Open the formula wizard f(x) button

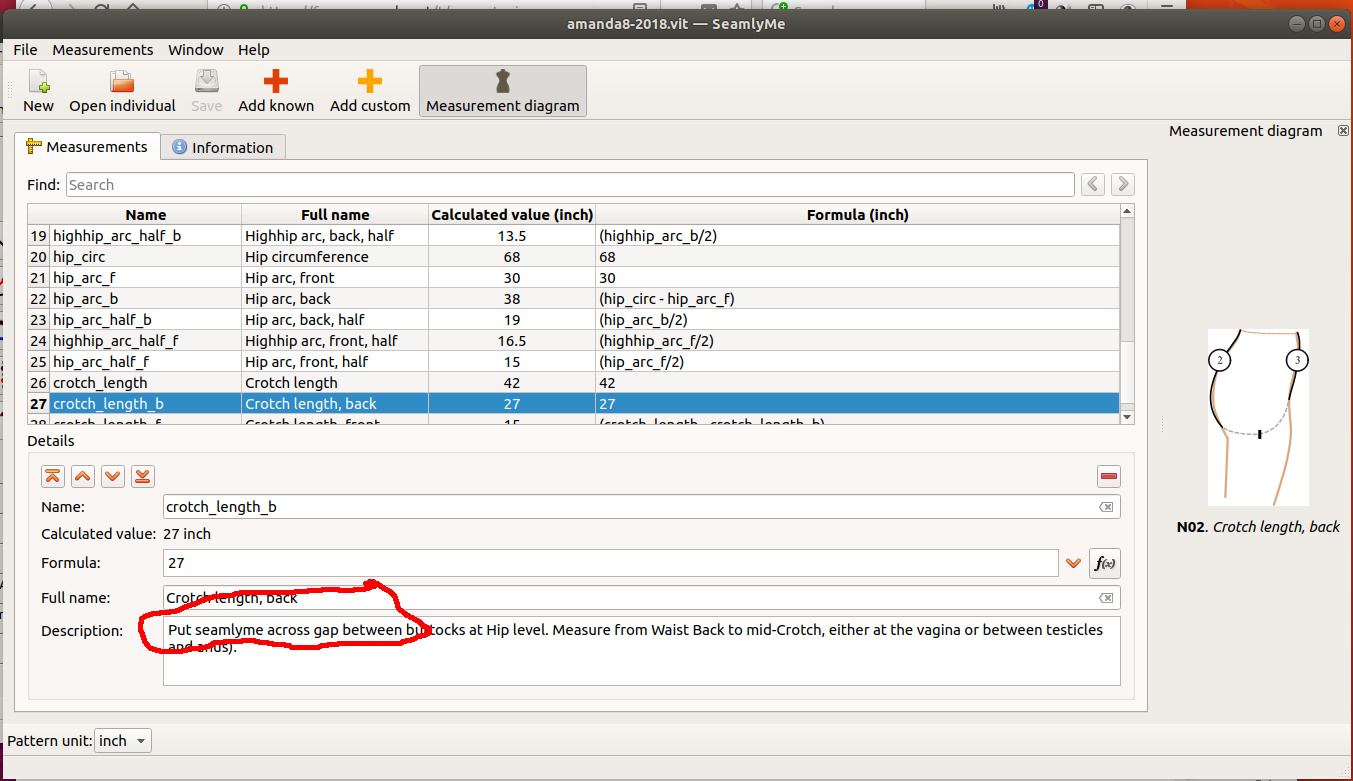click(x=1105, y=563)
